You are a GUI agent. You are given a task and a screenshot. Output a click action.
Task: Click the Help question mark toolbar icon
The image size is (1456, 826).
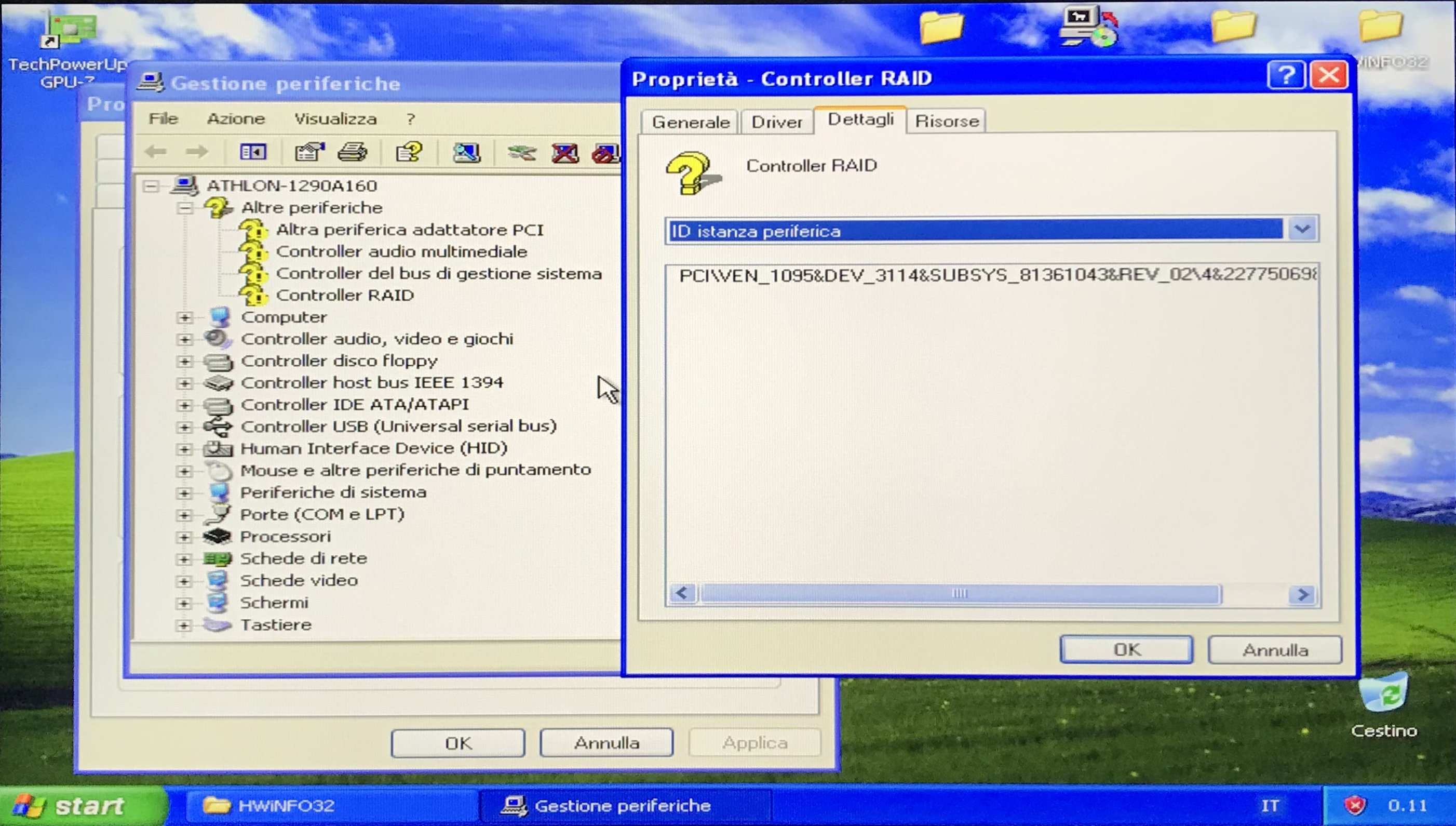click(x=409, y=152)
